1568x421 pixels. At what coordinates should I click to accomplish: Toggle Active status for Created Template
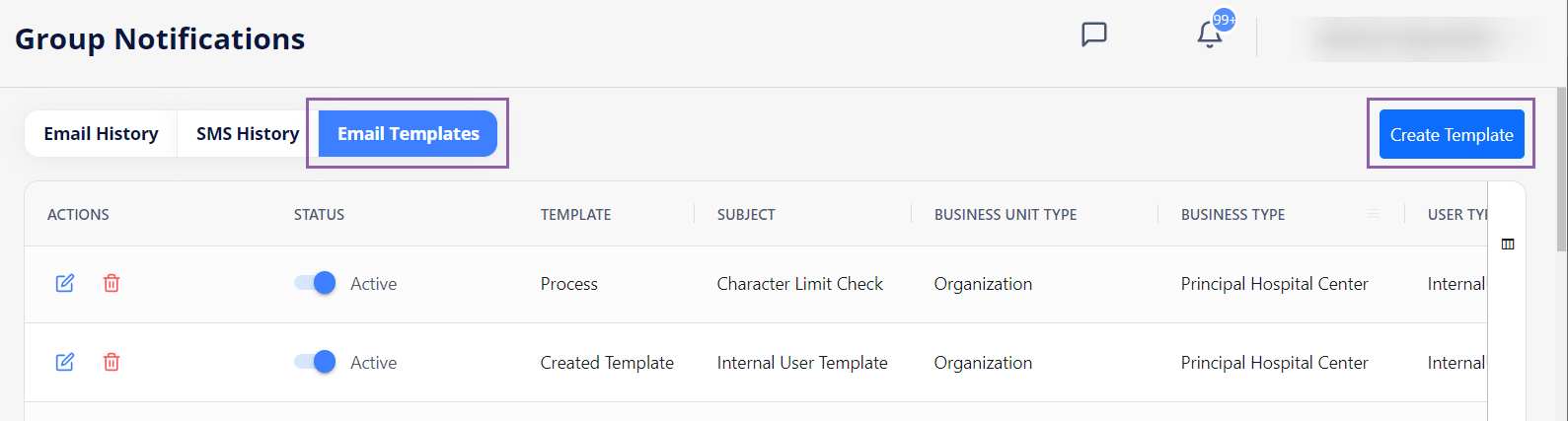click(x=315, y=362)
